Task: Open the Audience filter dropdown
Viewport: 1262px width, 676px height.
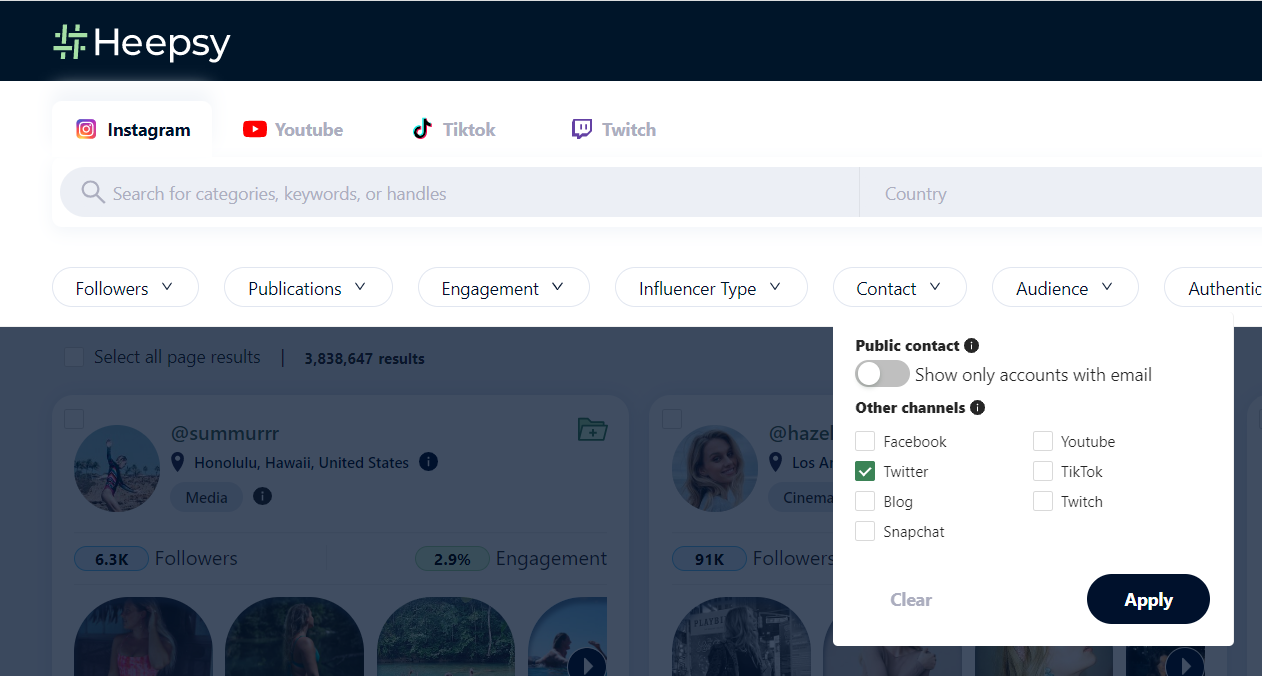Action: pyautogui.click(x=1065, y=287)
